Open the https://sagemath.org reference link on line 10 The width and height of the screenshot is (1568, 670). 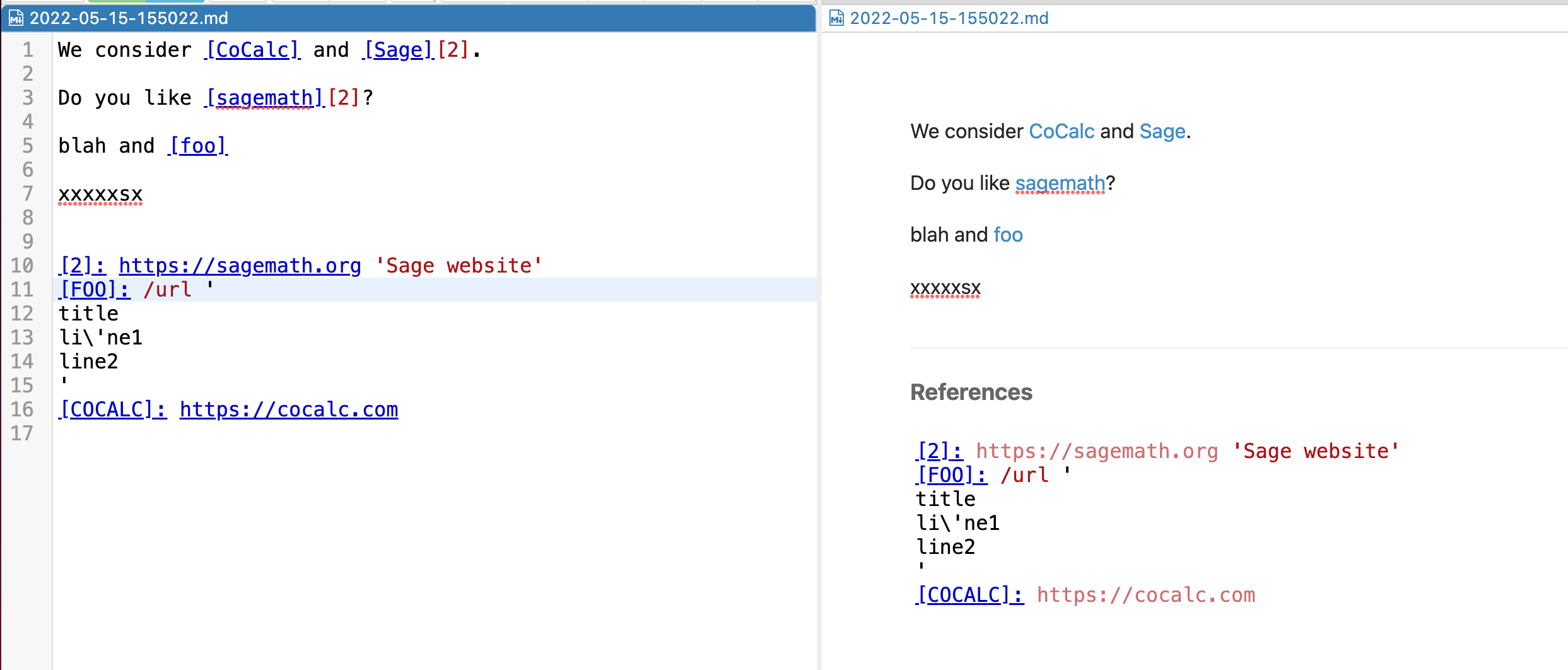240,266
